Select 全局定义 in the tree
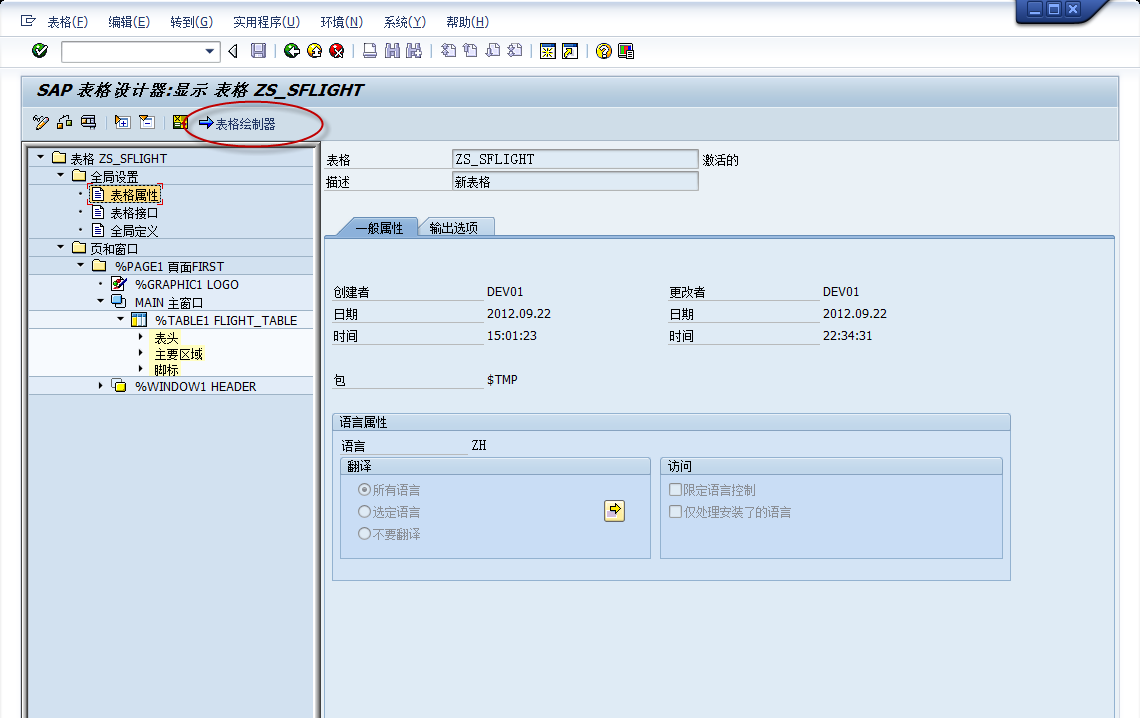 point(135,231)
